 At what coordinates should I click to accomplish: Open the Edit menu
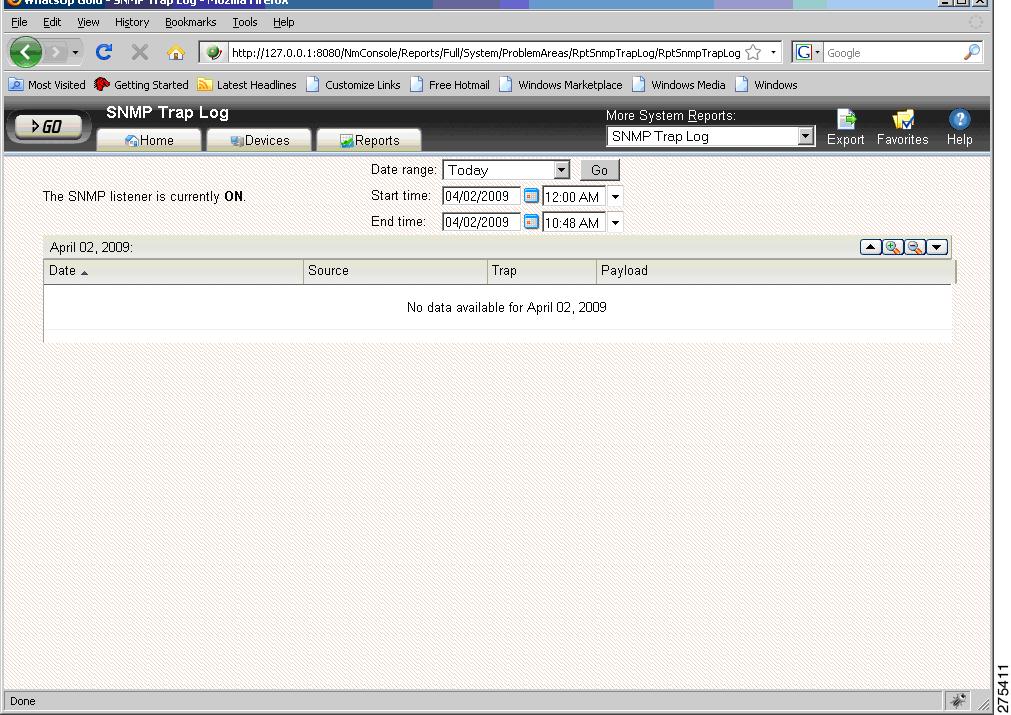(x=52, y=22)
